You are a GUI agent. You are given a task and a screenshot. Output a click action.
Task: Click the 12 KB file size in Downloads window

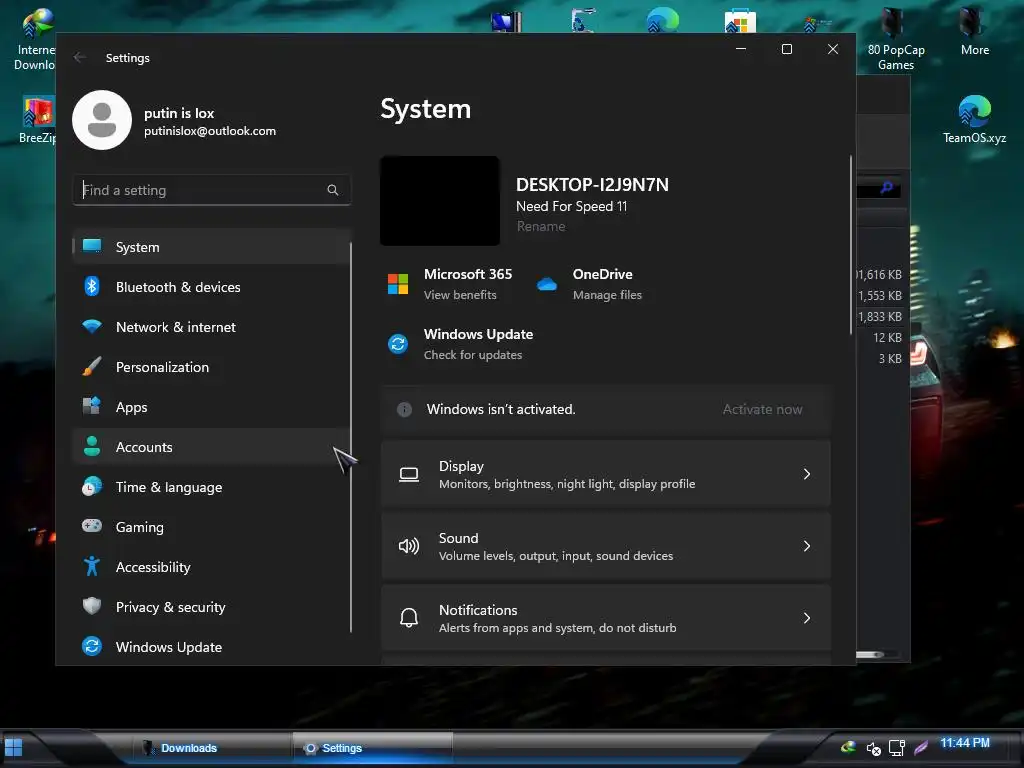click(888, 338)
